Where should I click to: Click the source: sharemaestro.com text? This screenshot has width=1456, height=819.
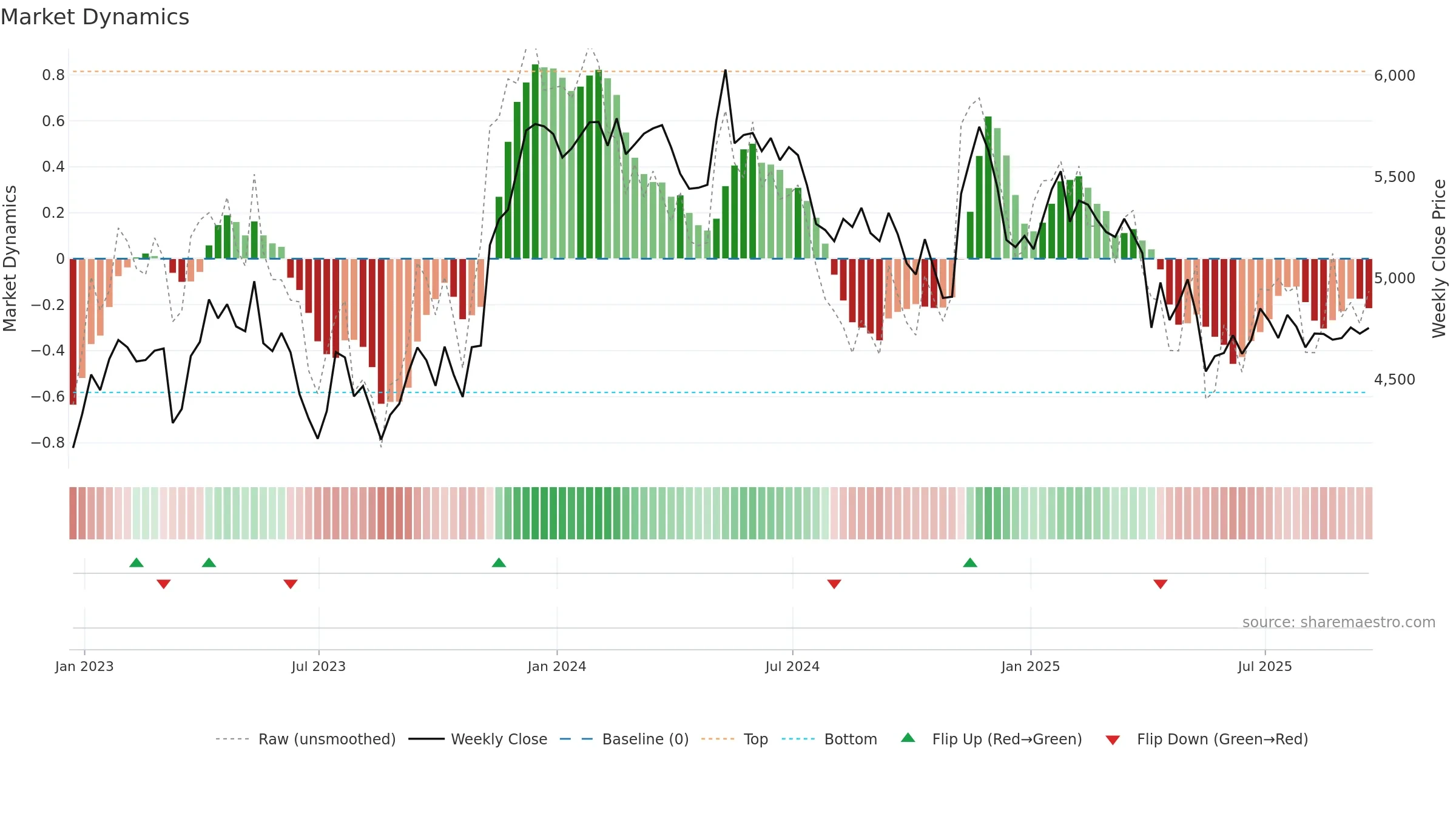(1339, 622)
